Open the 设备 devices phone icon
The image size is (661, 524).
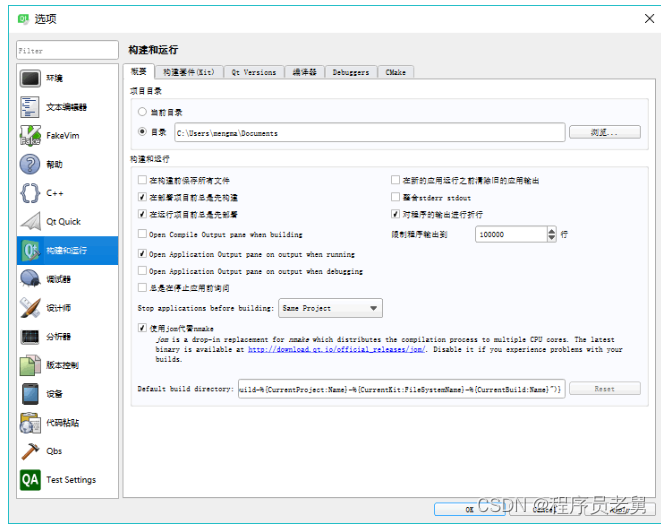coord(30,394)
